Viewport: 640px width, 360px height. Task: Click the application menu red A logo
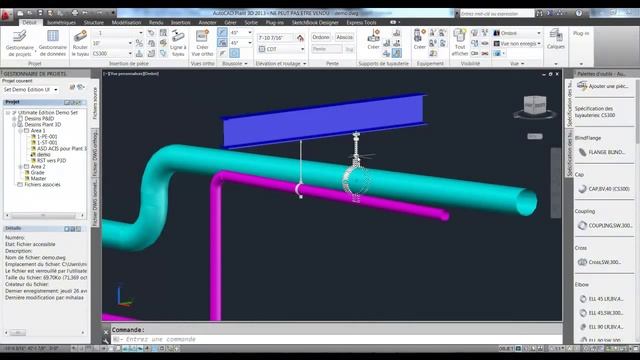click(x=6, y=16)
